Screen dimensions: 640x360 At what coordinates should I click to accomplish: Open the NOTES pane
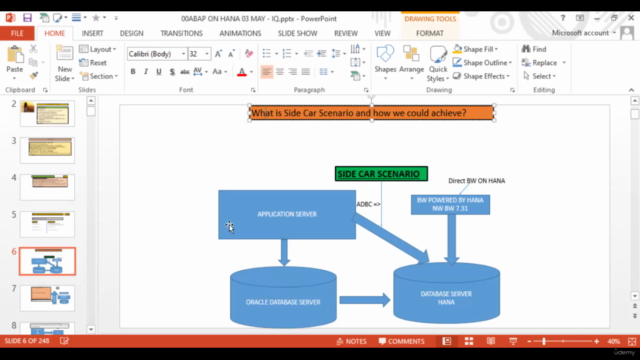pos(351,341)
